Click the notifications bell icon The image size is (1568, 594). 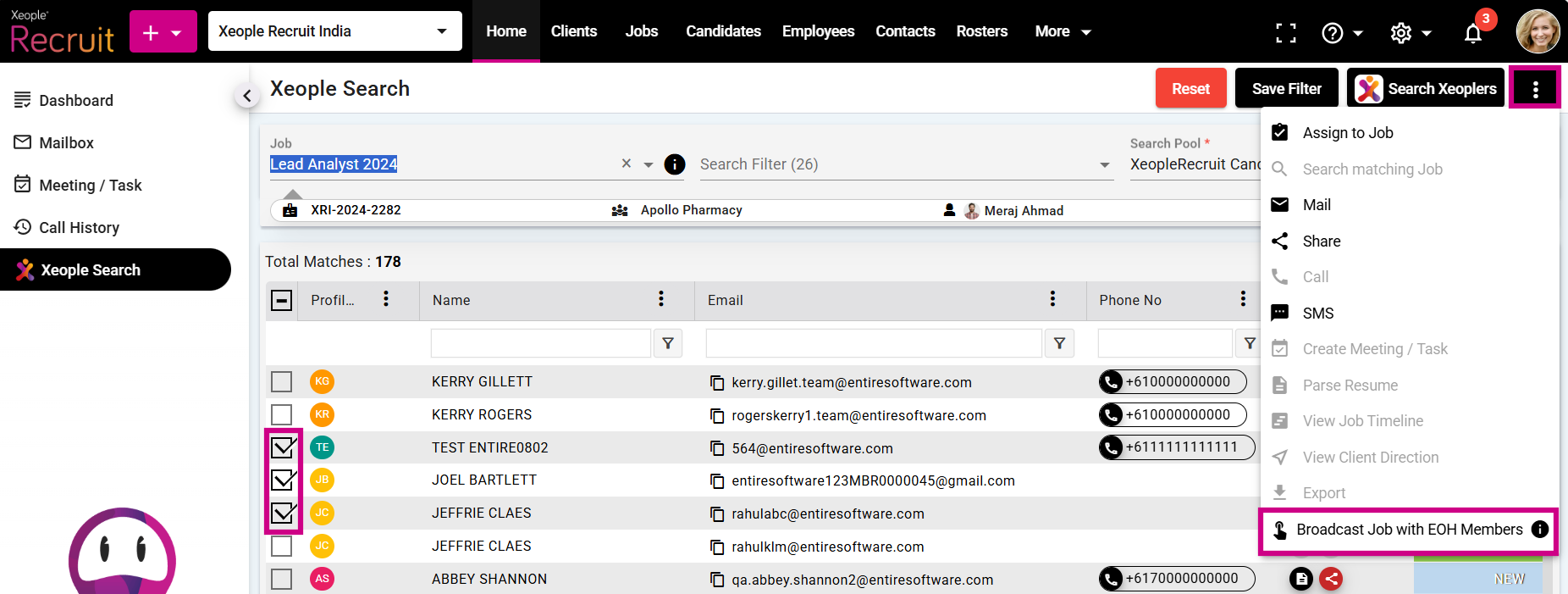pos(1473,33)
